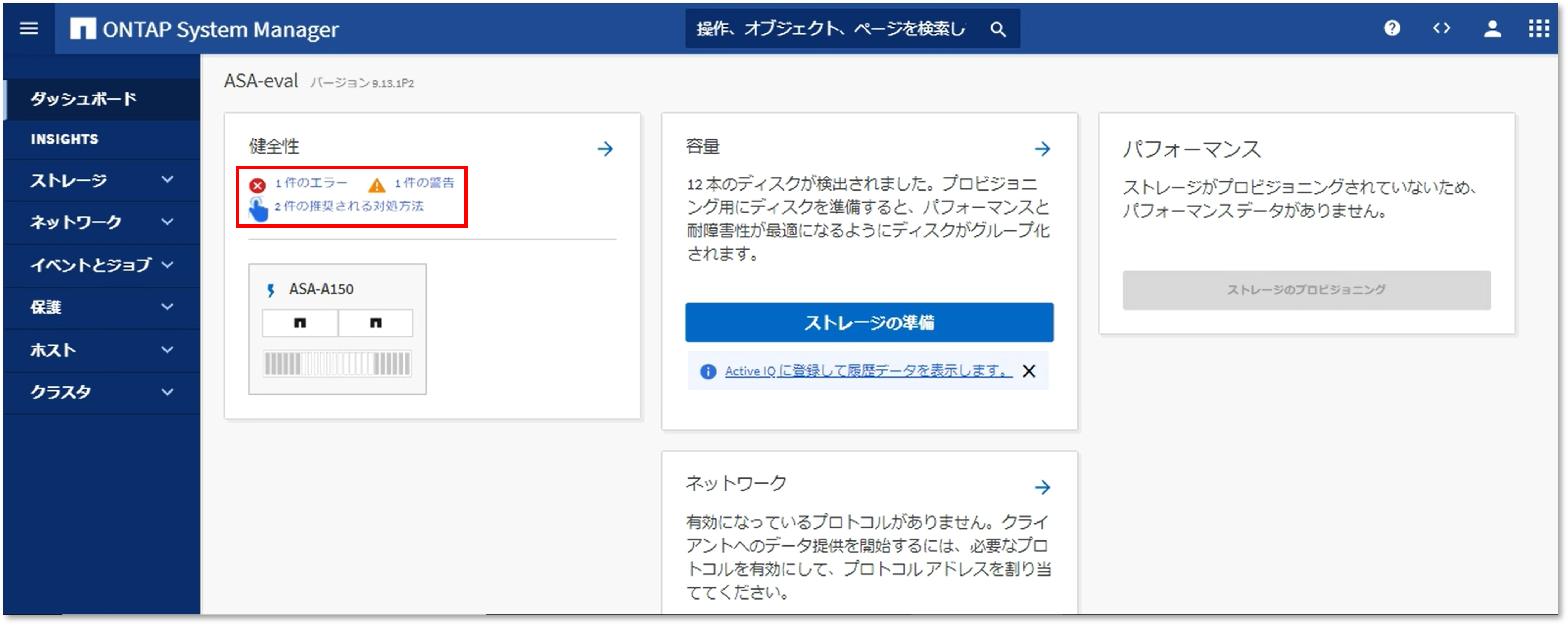Click the disk shelf graphic
Screen dimensions: 1568x625
pyautogui.click(x=337, y=364)
